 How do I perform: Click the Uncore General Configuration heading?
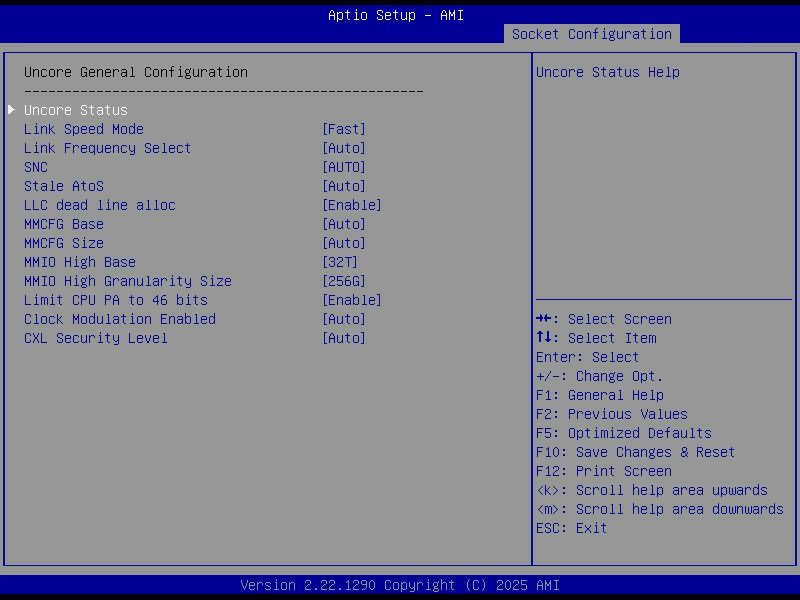click(x=136, y=72)
